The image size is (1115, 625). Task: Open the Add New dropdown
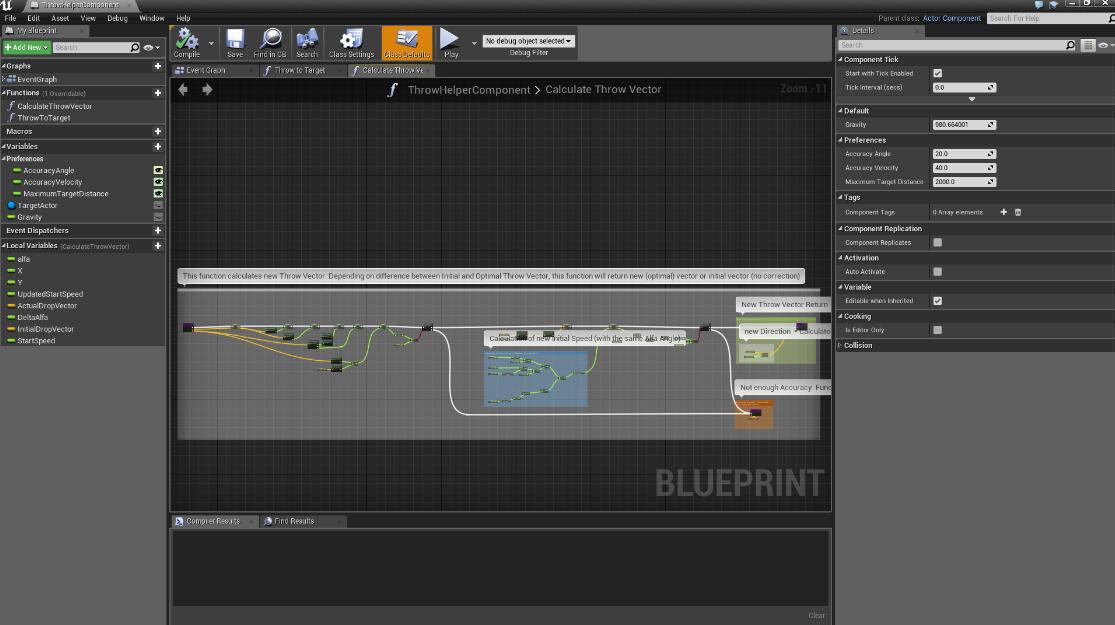pos(26,47)
